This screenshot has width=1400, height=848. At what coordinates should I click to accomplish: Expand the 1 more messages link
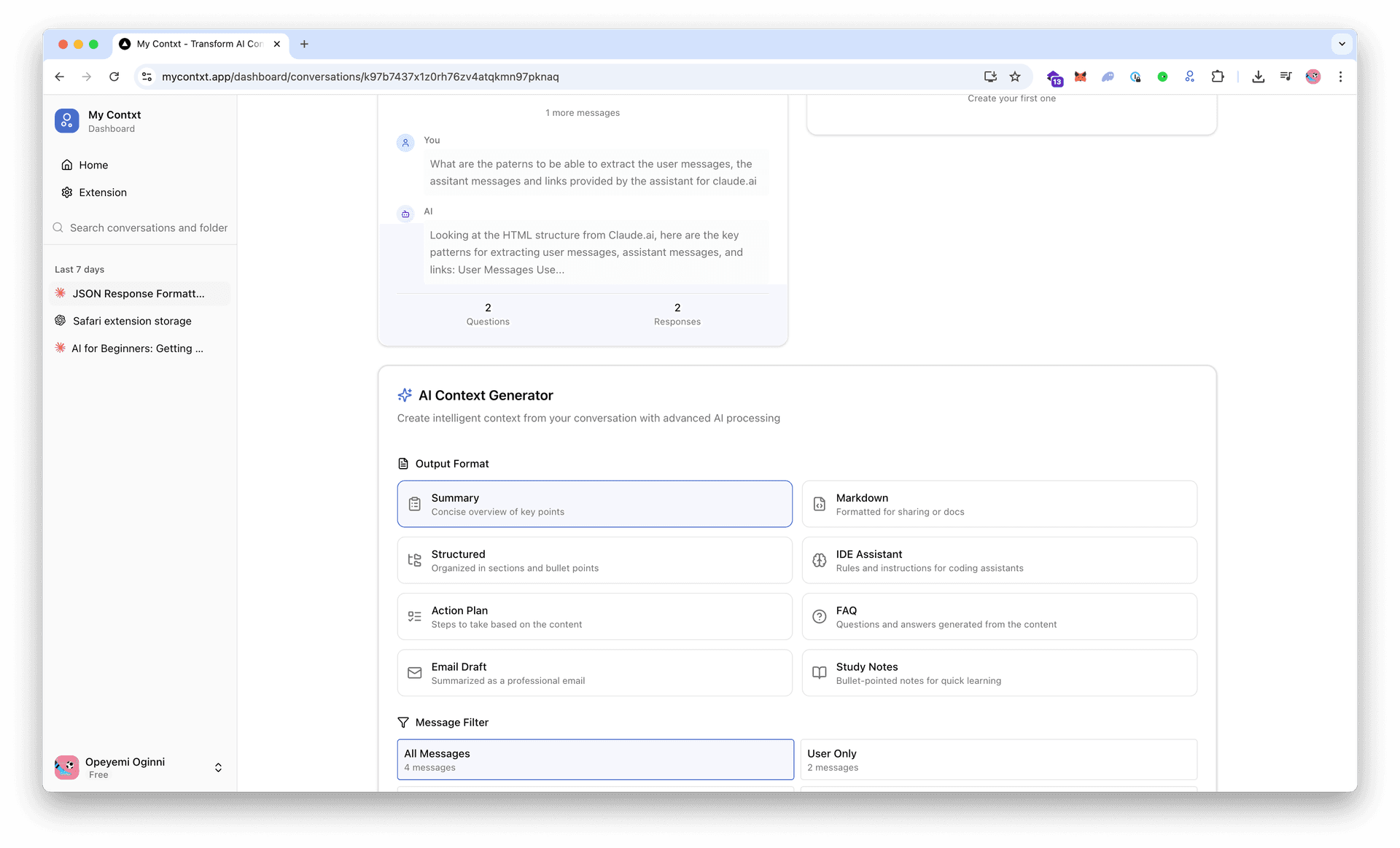[582, 113]
